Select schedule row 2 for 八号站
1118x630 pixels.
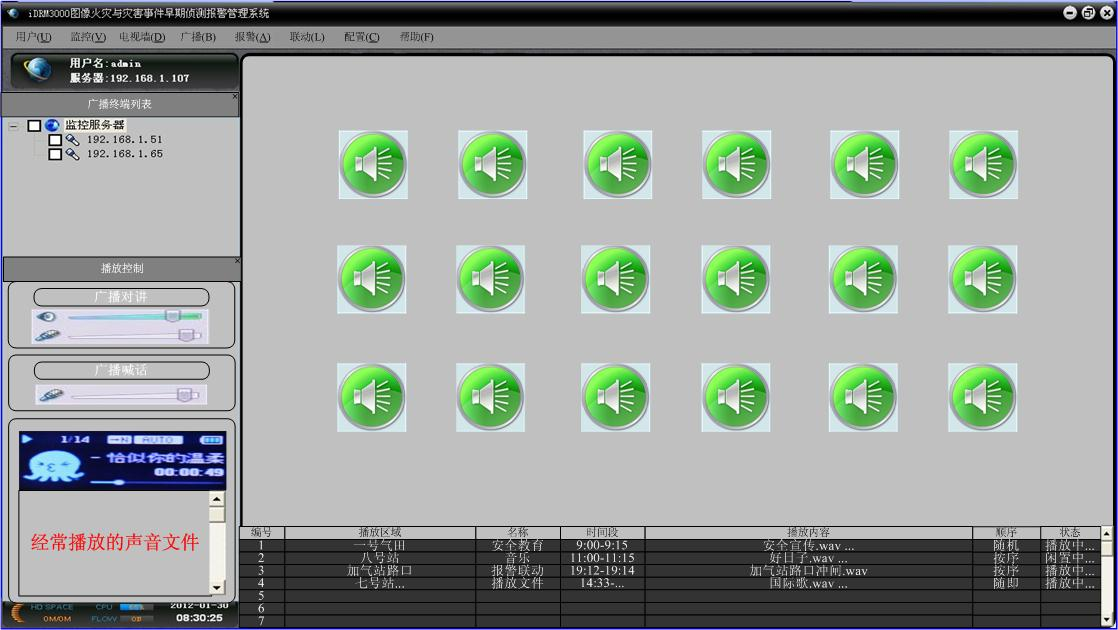(x=379, y=558)
